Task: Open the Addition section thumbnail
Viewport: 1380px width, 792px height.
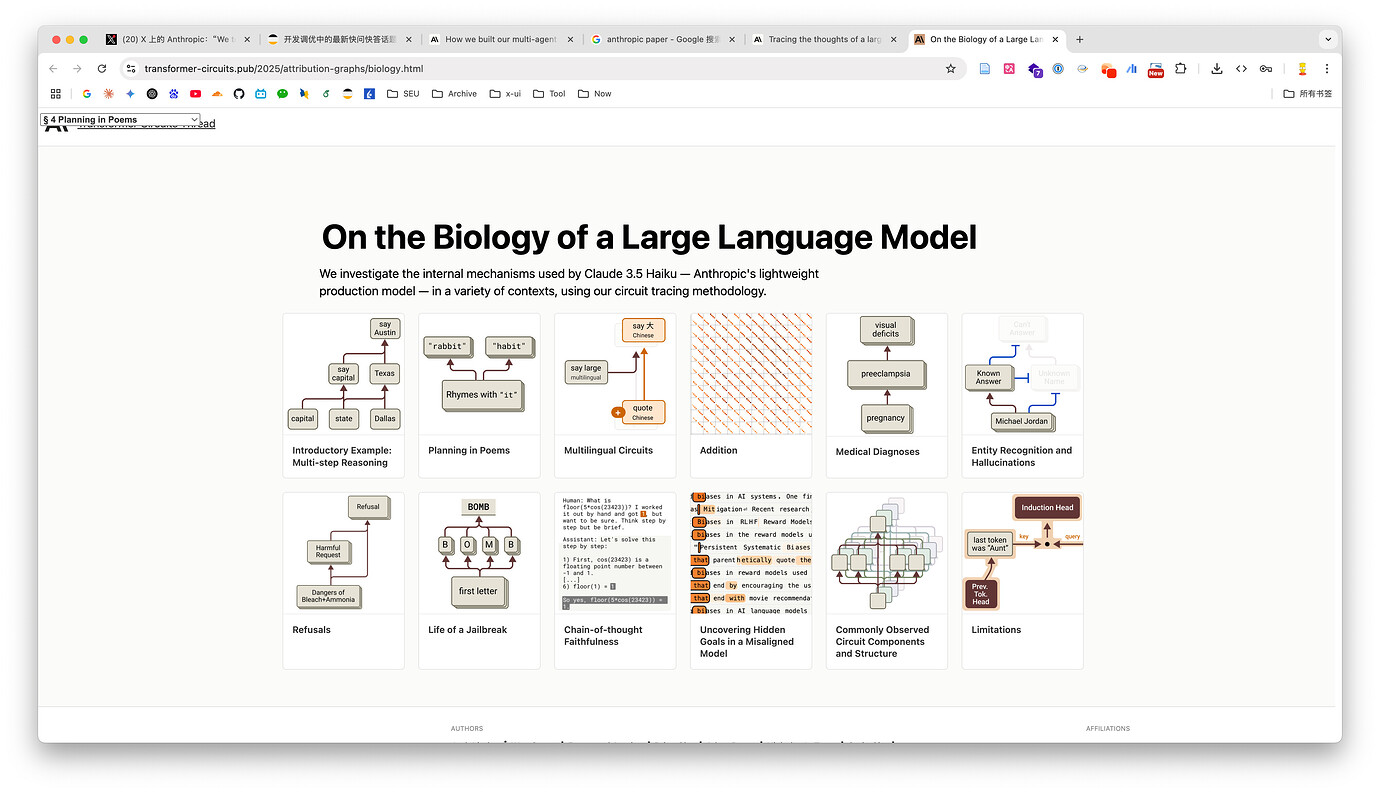Action: click(x=751, y=374)
